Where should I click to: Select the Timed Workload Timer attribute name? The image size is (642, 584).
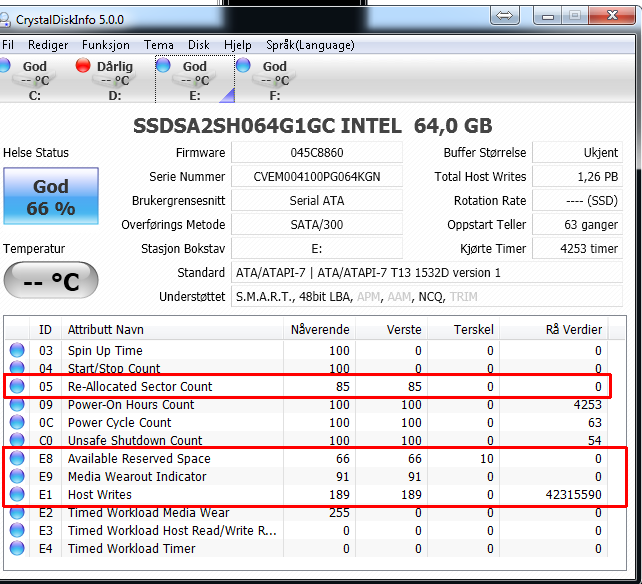pyautogui.click(x=132, y=549)
